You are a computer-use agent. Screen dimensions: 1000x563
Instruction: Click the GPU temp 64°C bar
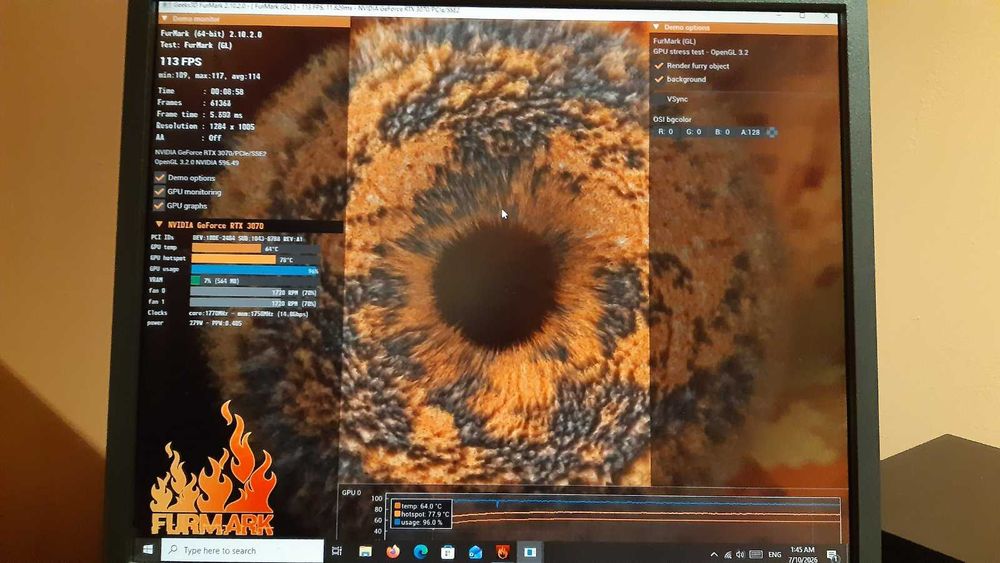point(255,248)
